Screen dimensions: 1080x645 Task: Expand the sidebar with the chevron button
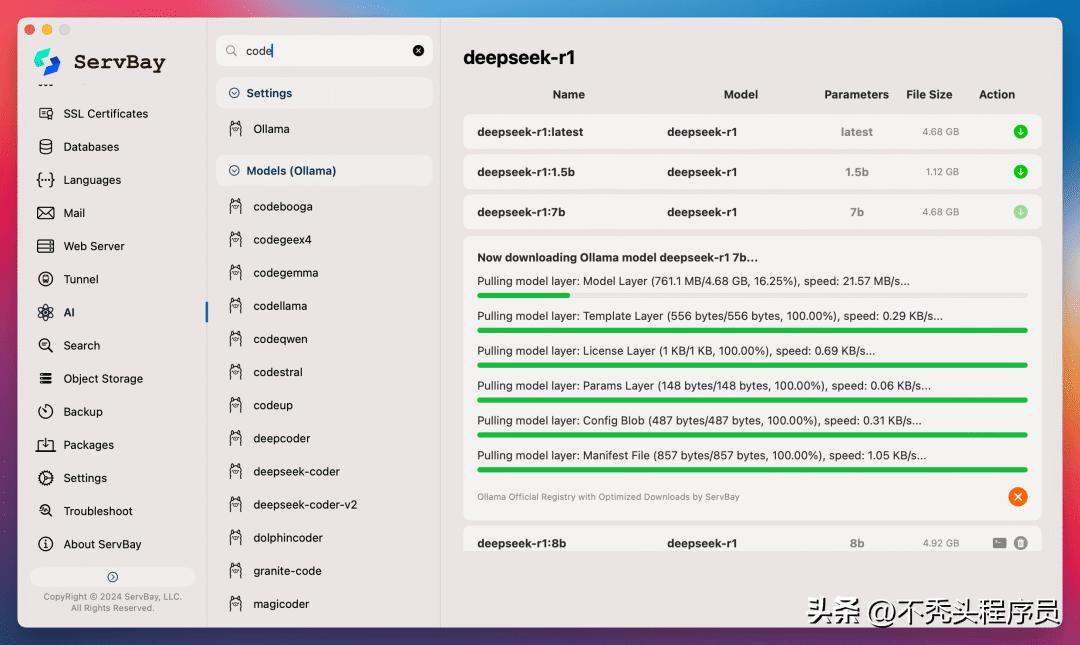112,576
